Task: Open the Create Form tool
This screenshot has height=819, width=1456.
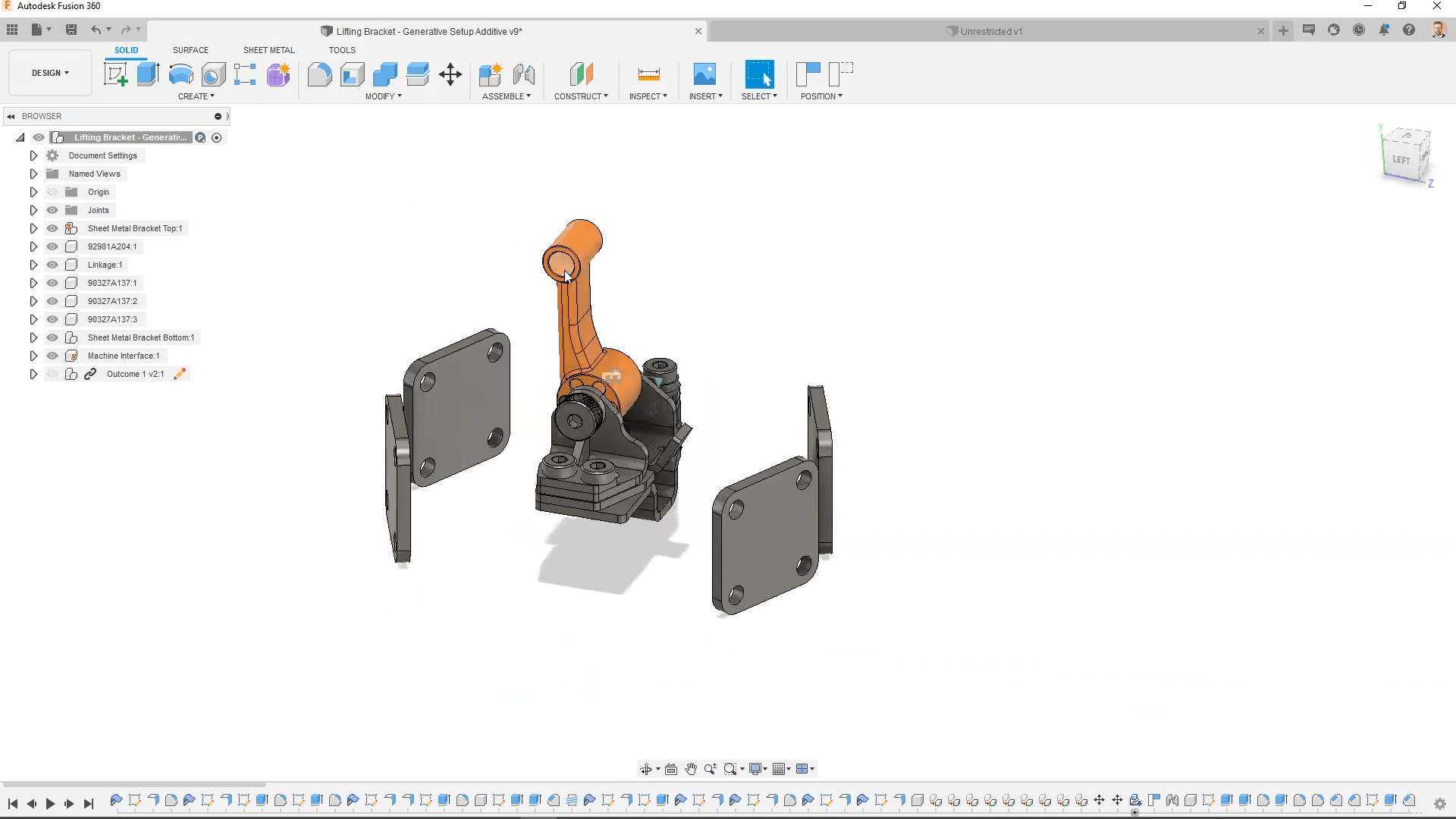Action: pos(278,74)
